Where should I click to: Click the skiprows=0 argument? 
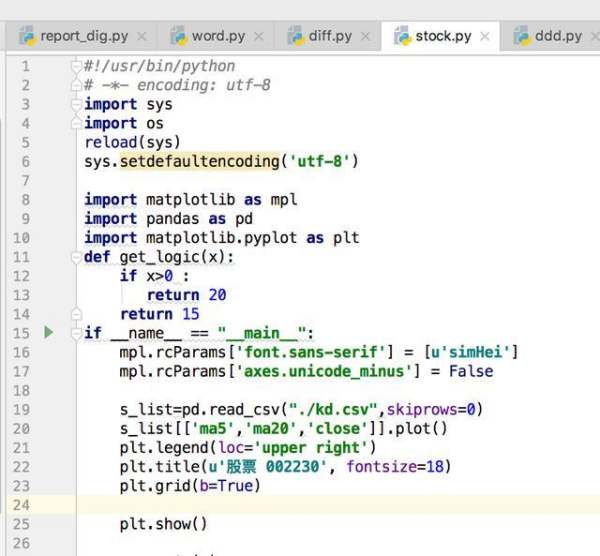pyautogui.click(x=431, y=409)
